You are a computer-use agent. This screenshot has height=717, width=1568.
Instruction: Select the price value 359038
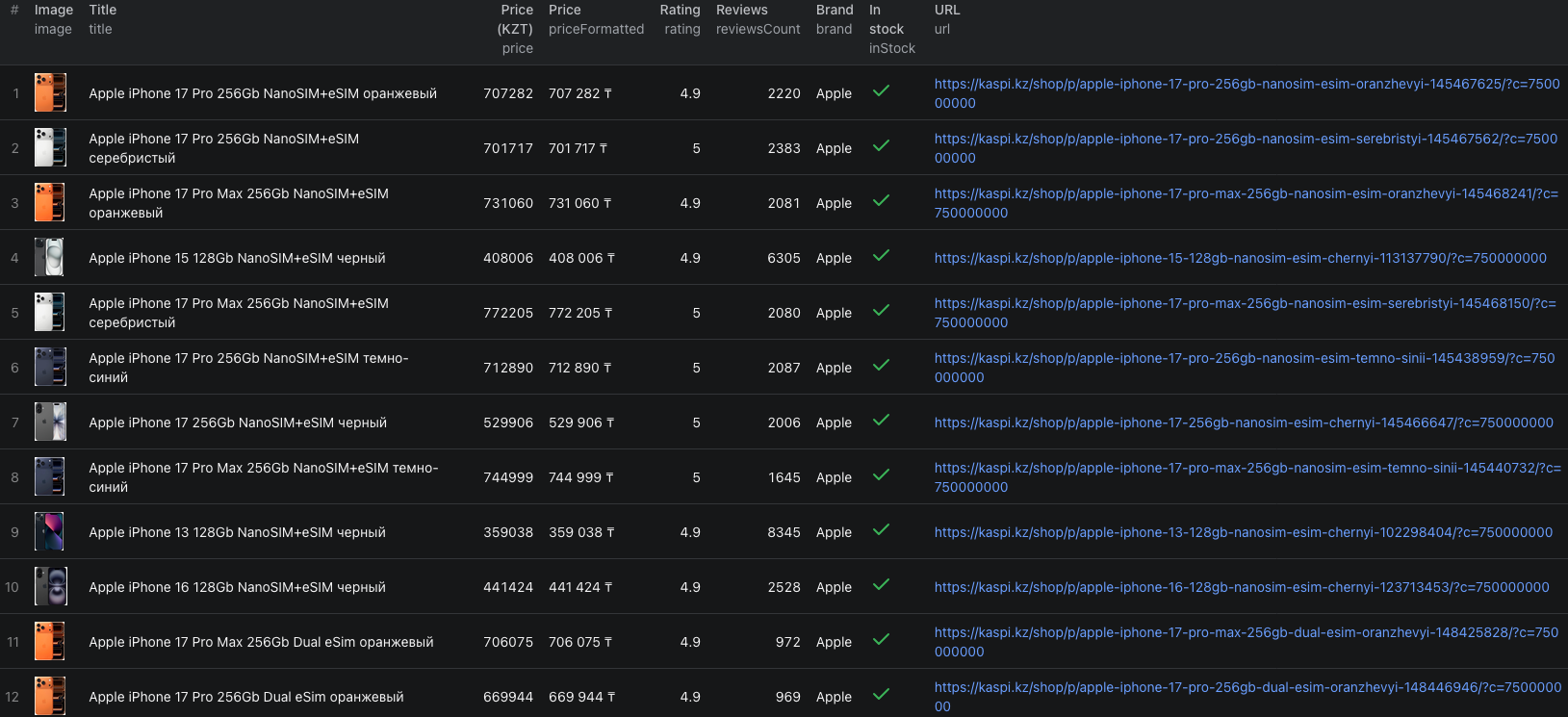pyautogui.click(x=508, y=532)
